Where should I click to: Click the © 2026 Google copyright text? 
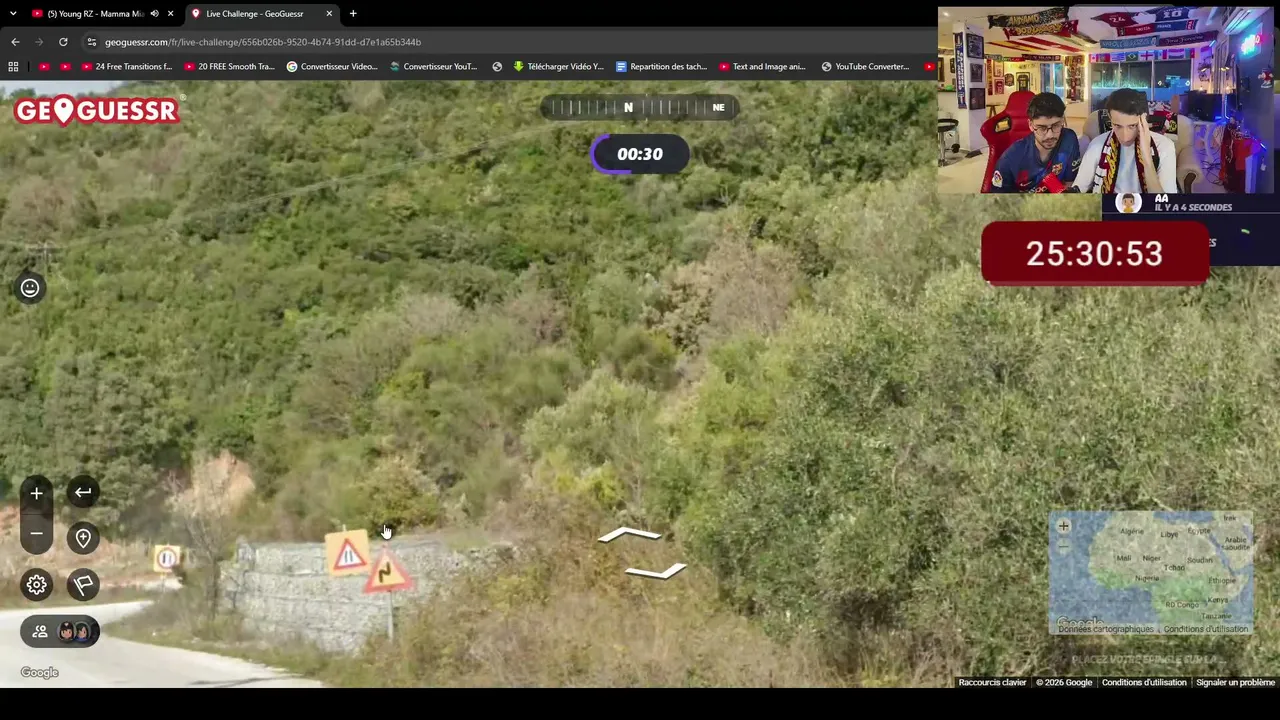pyautogui.click(x=1064, y=682)
